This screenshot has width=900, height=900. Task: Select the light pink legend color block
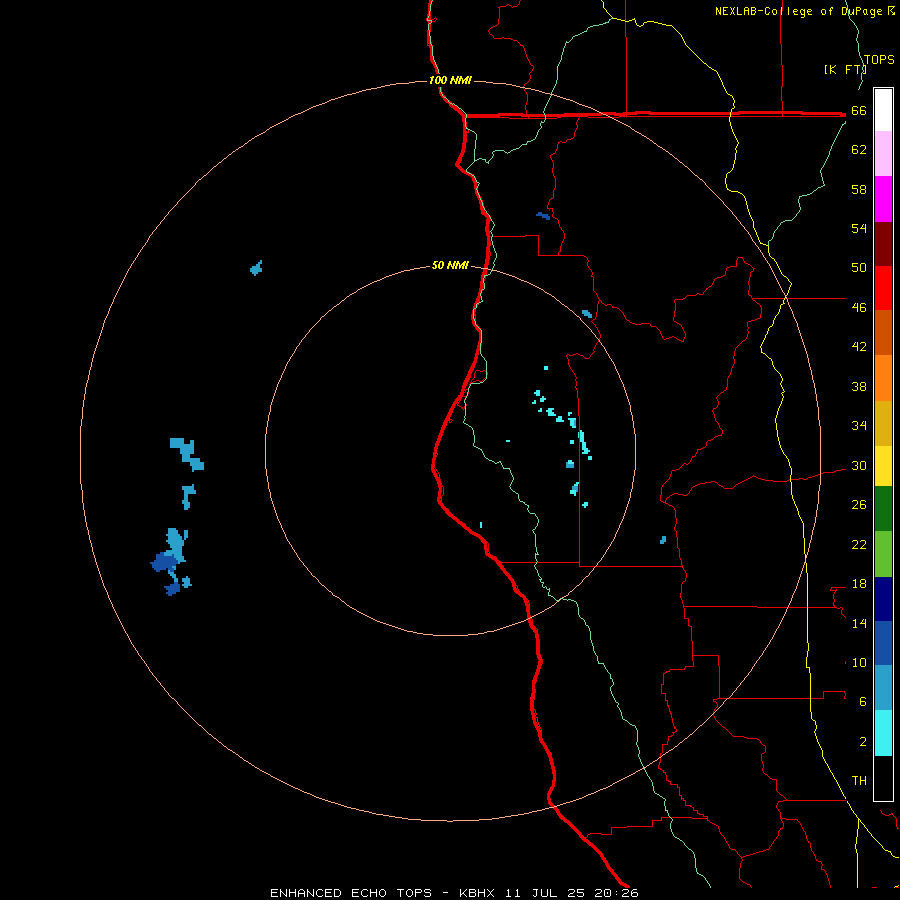pyautogui.click(x=883, y=154)
